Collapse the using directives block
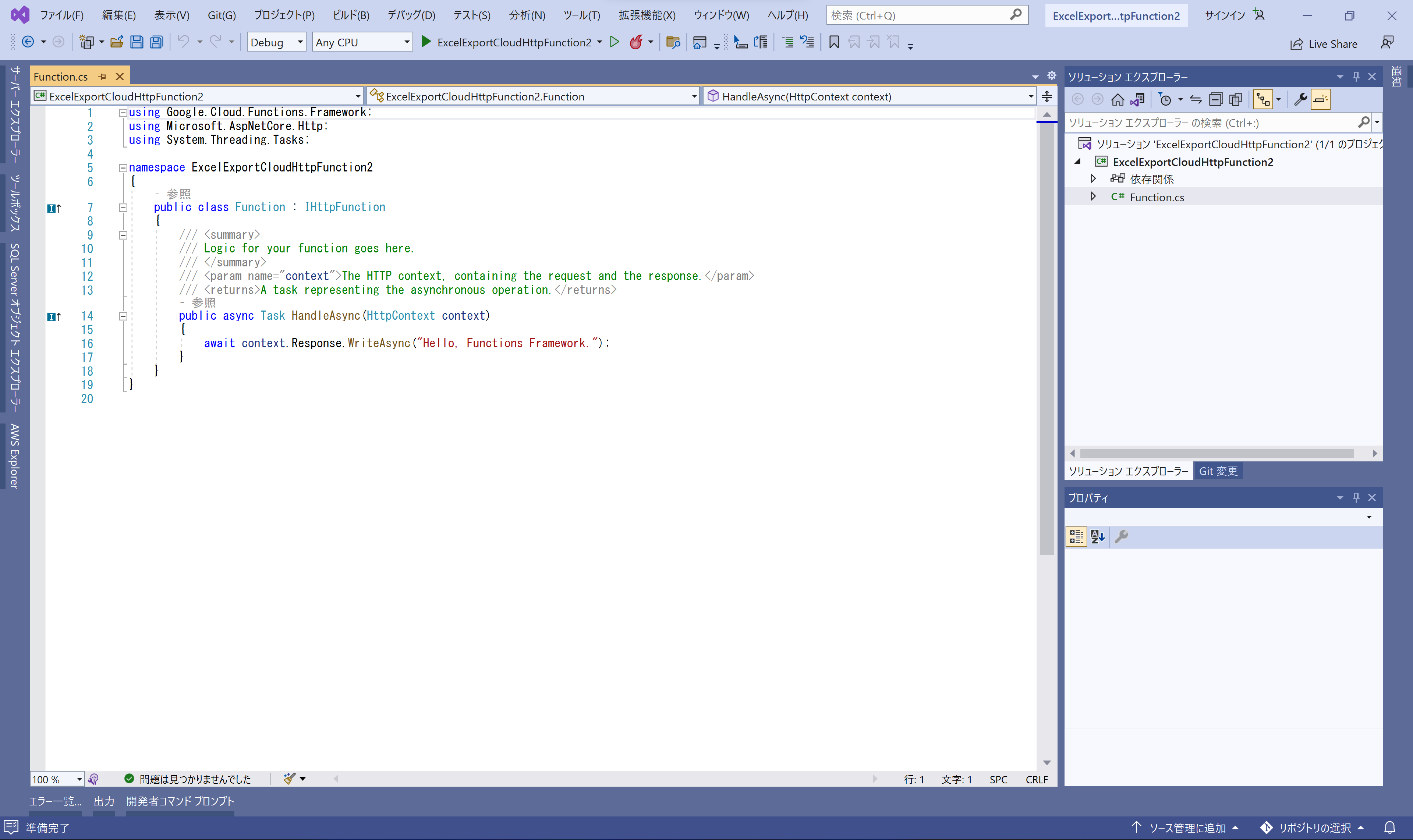 click(123, 113)
